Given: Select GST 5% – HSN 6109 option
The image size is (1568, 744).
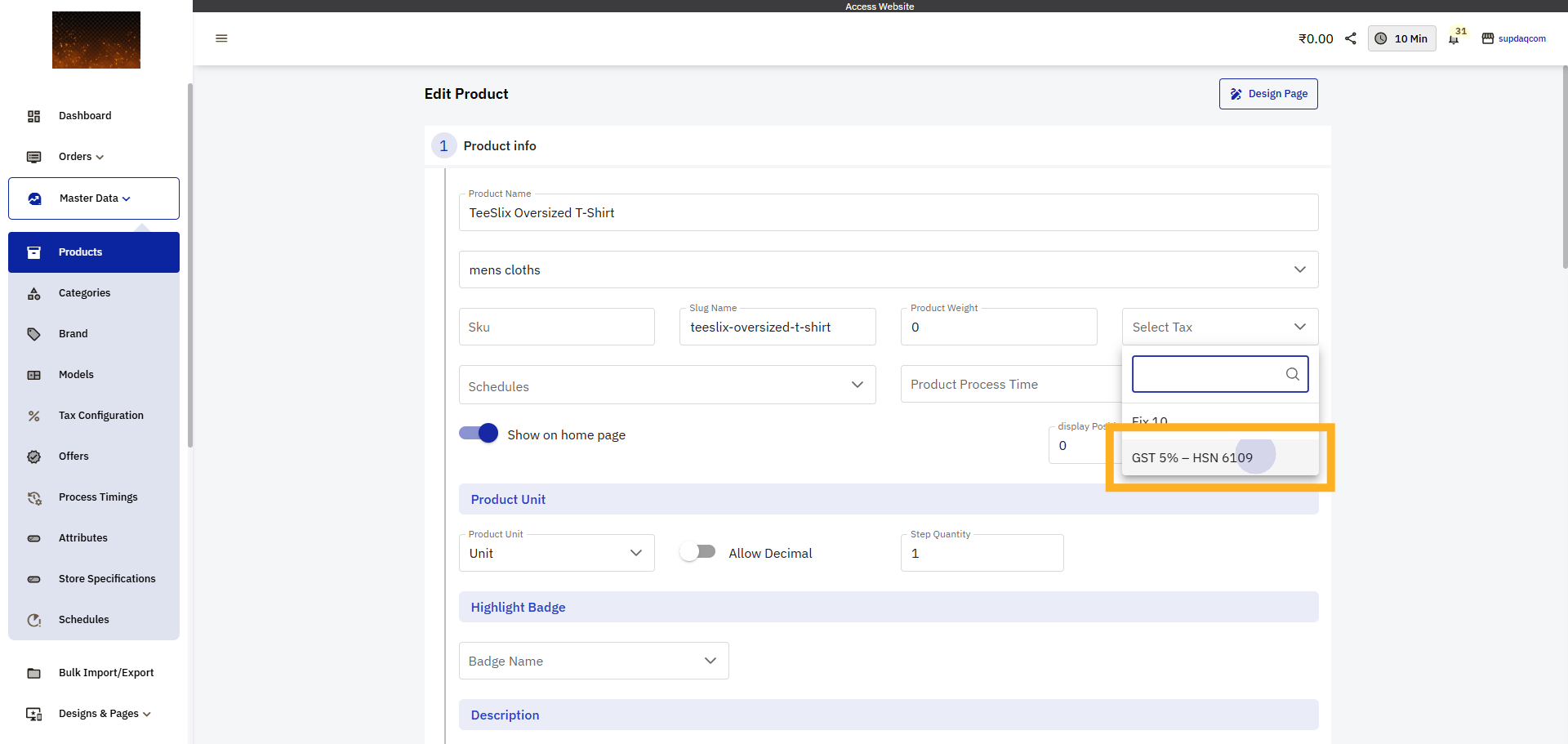Looking at the screenshot, I should [x=1192, y=457].
